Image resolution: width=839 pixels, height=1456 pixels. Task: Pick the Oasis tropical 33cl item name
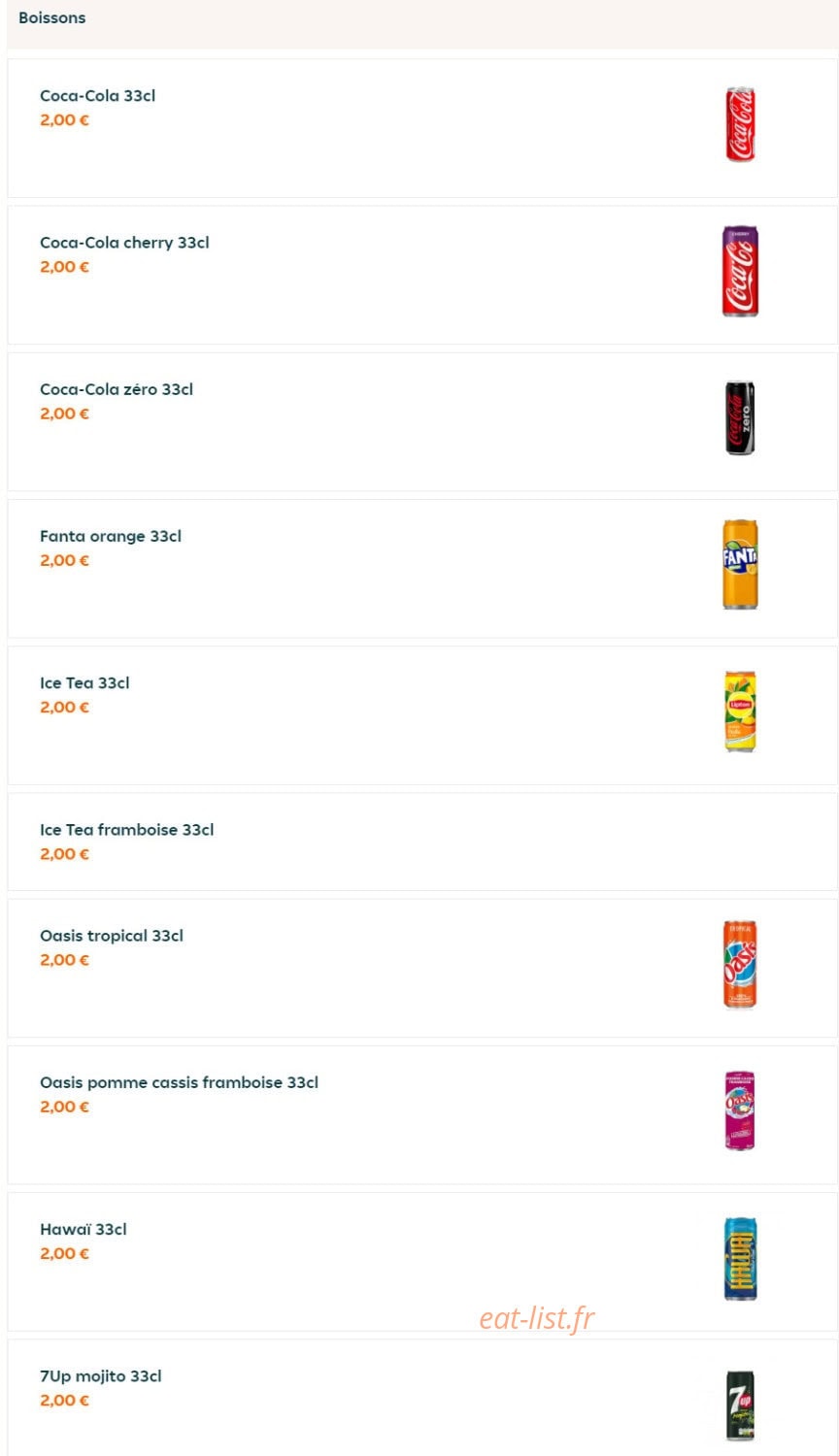pos(112,936)
